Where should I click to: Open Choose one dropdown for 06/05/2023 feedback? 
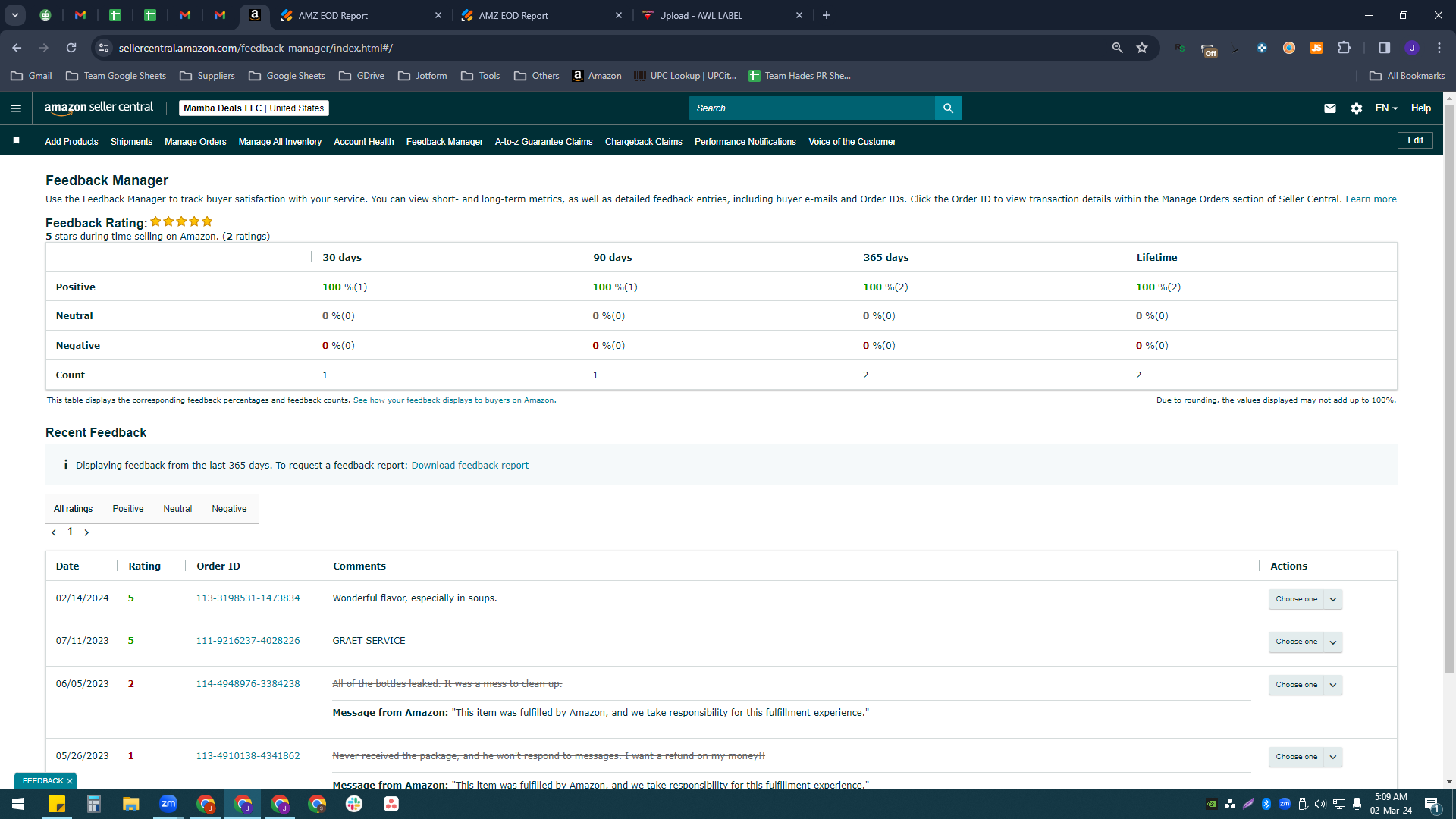point(1305,685)
